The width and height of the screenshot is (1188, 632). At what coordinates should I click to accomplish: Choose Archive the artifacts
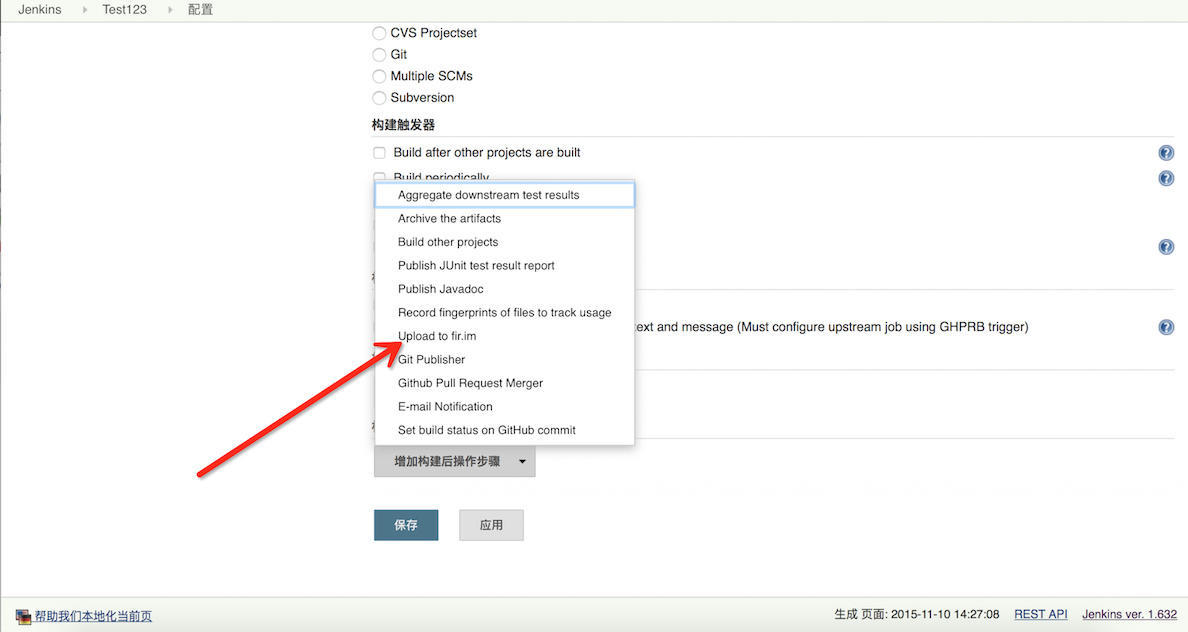(x=505, y=218)
